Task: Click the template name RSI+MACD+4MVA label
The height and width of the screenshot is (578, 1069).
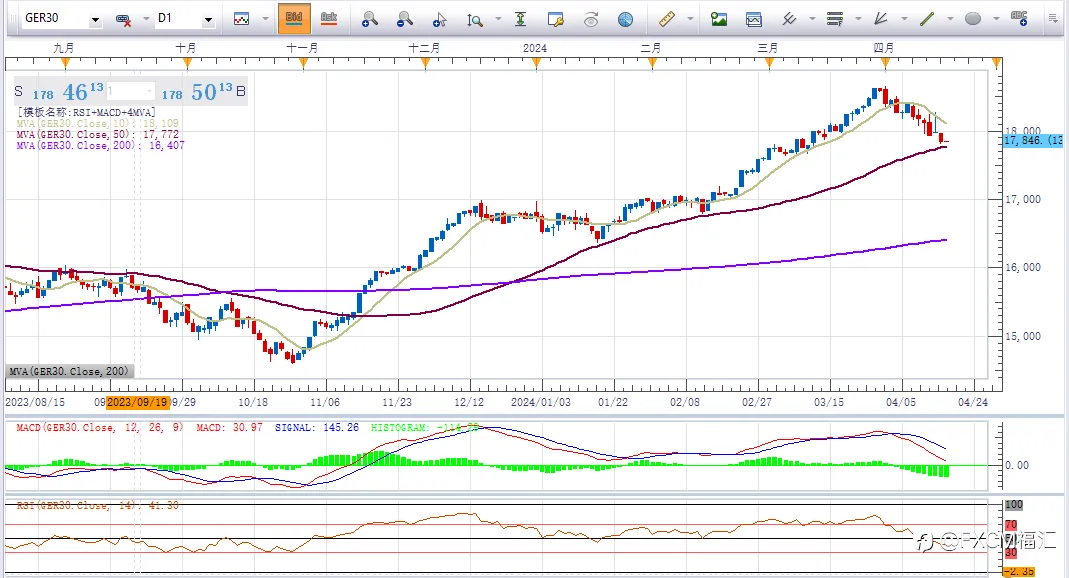Action: click(87, 112)
